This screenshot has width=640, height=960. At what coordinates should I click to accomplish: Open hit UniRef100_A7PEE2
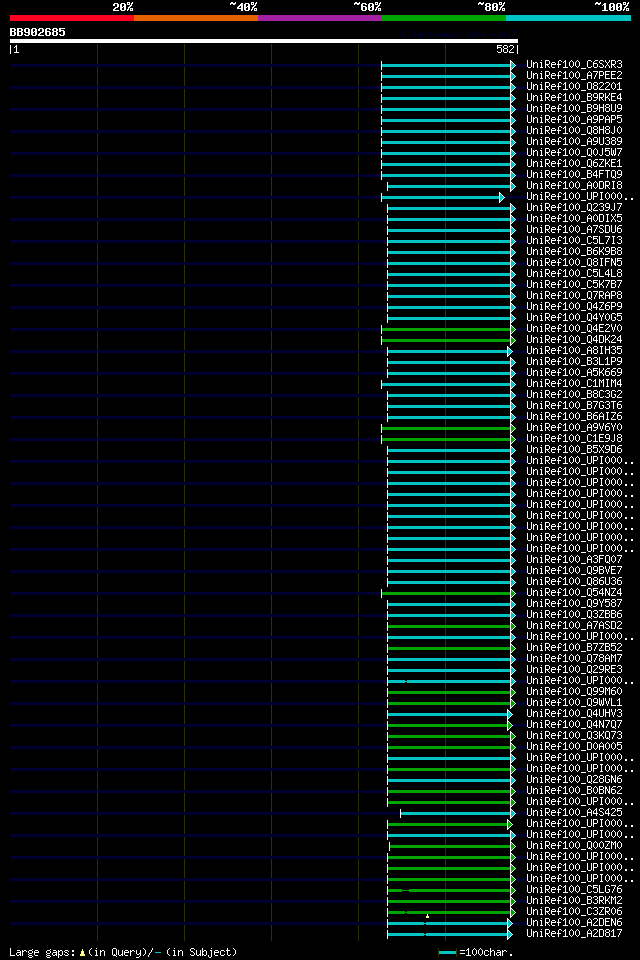point(574,75)
